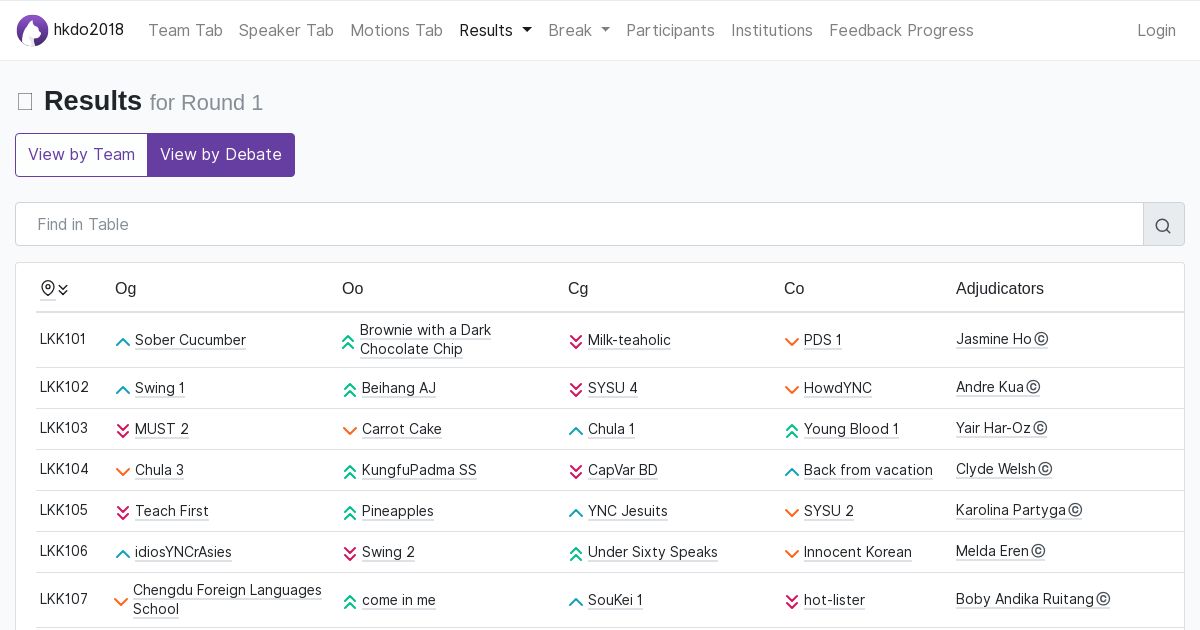Screen dimensions: 1200x630
Task: Open the SYSU 2 team link
Action: tap(829, 511)
